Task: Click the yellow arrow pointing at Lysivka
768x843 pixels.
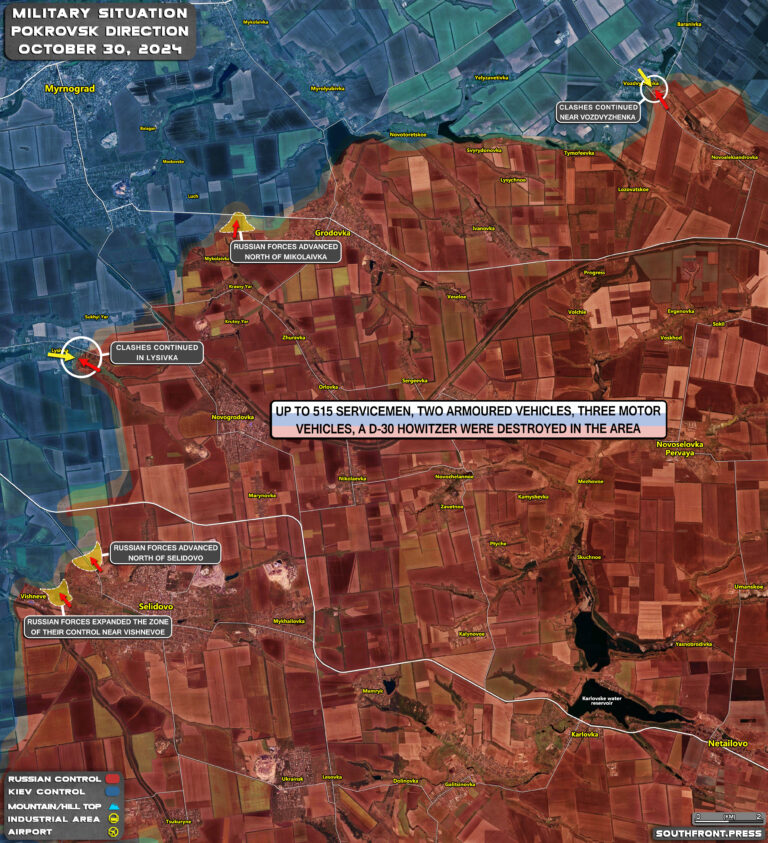Action: coord(60,353)
